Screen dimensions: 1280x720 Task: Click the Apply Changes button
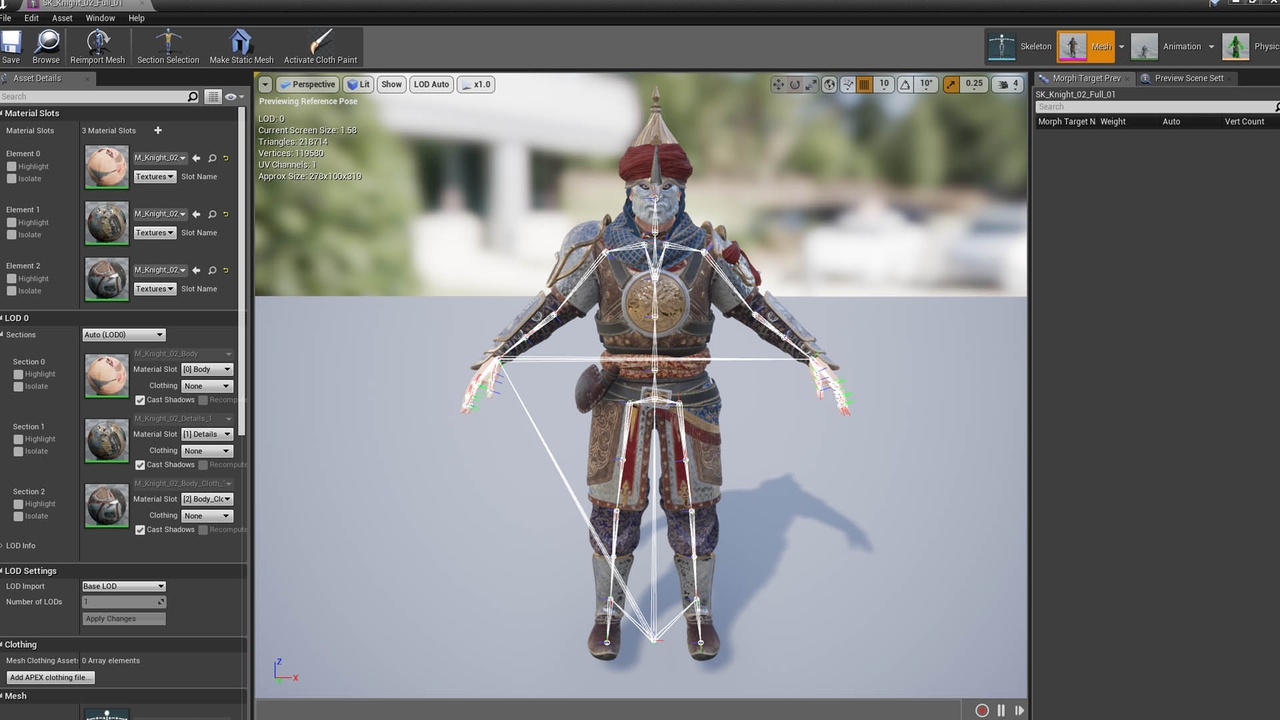(x=124, y=619)
